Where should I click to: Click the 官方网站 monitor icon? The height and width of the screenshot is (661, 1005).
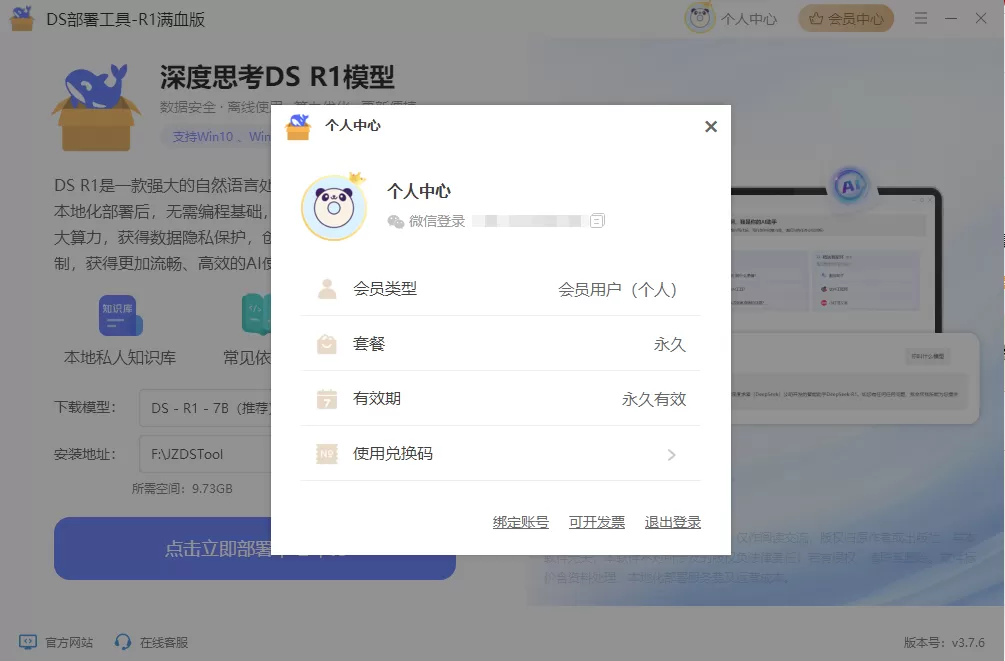coord(28,642)
